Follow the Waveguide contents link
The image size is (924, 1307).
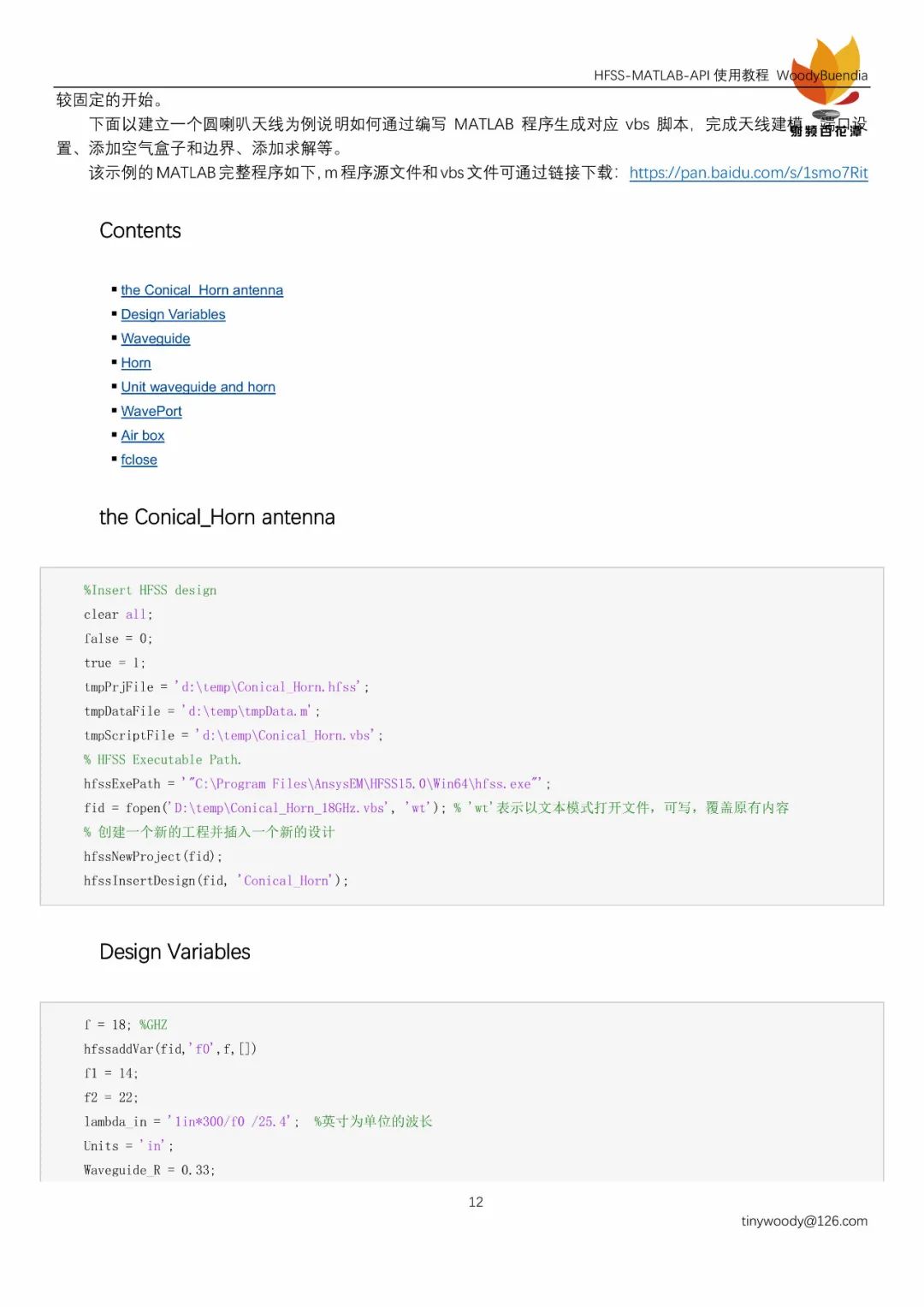click(156, 339)
